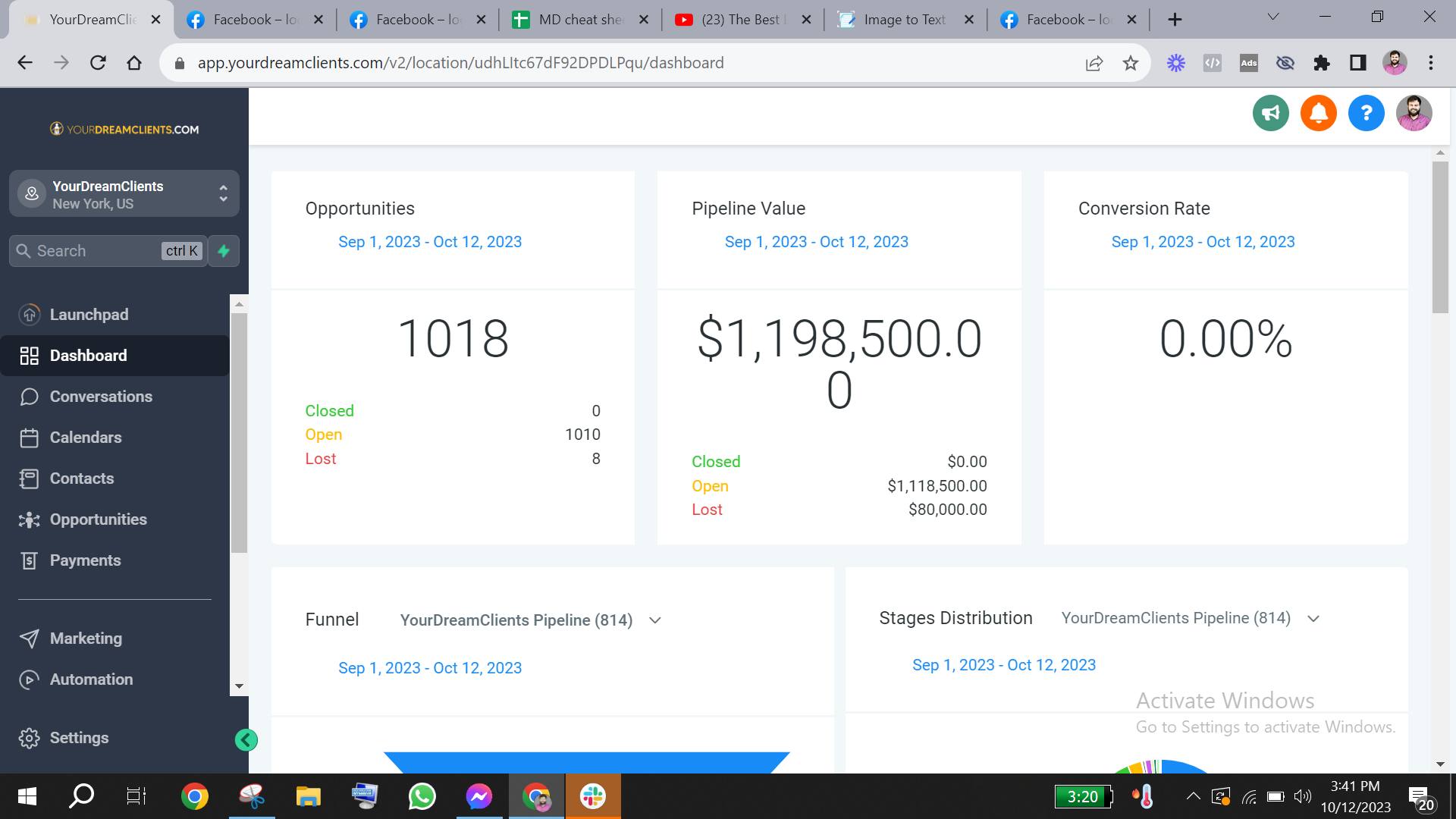Open Chrome three-dot menu
The image size is (1456, 819).
(1431, 63)
